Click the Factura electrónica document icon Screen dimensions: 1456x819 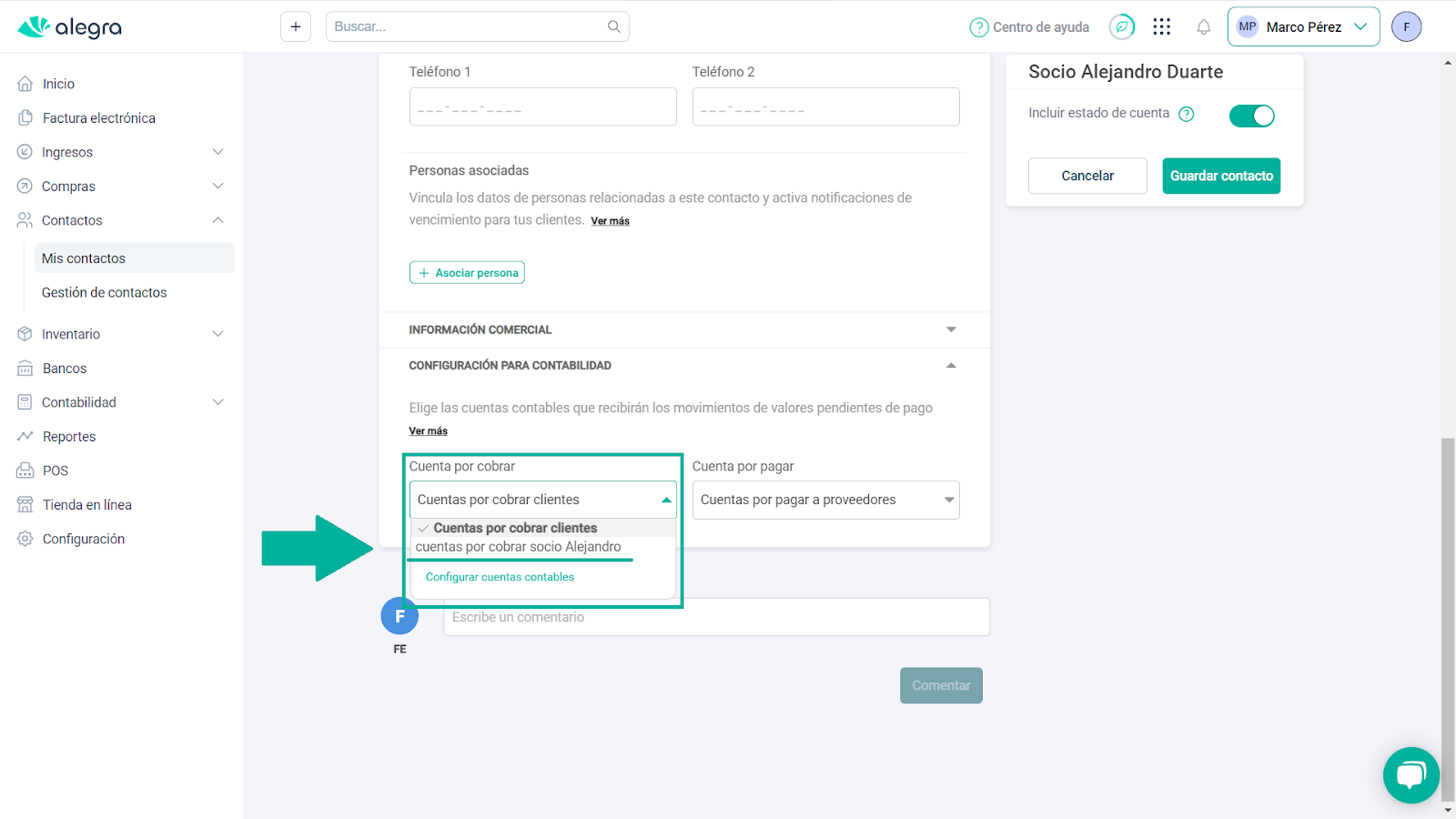25,117
